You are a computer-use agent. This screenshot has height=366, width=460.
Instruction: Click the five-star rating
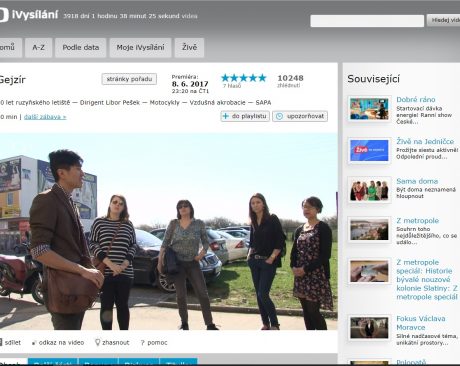click(x=244, y=78)
